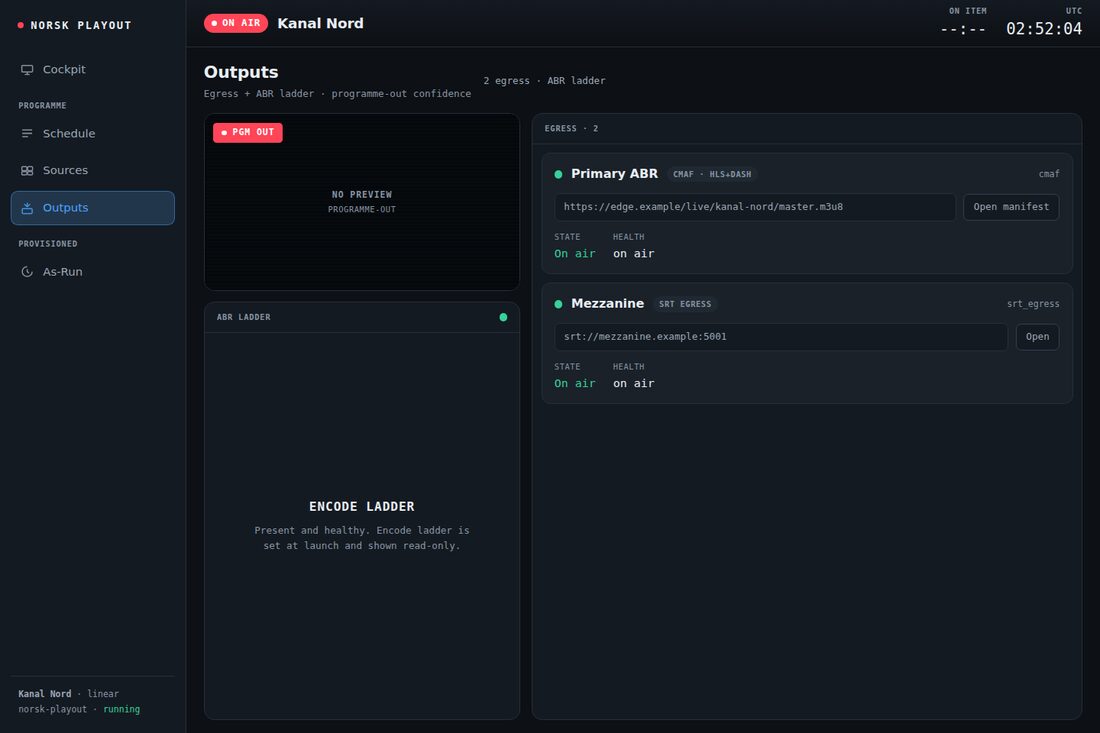The height and width of the screenshot is (733, 1100).
Task: Click the Sources grid icon
Action: [27, 170]
